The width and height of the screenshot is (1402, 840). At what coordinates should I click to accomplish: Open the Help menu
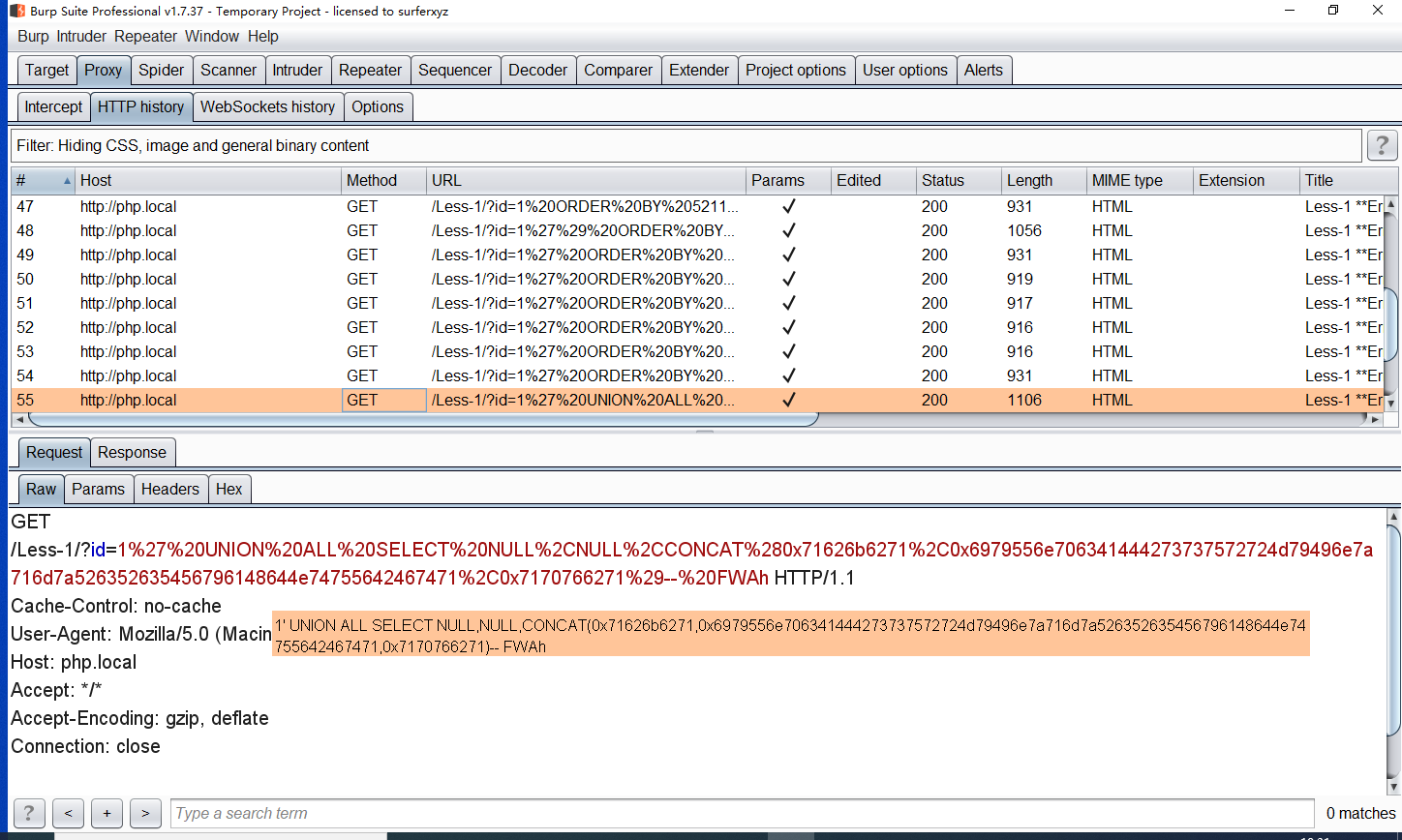coord(262,36)
